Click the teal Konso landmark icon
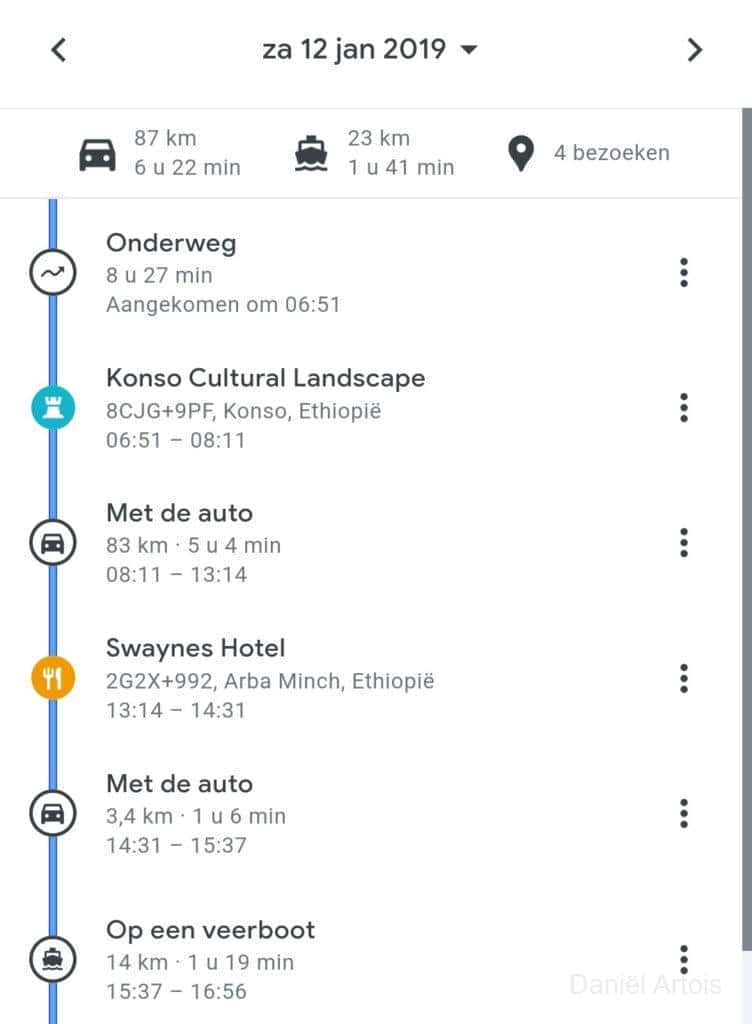The height and width of the screenshot is (1024, 752). click(x=53, y=408)
